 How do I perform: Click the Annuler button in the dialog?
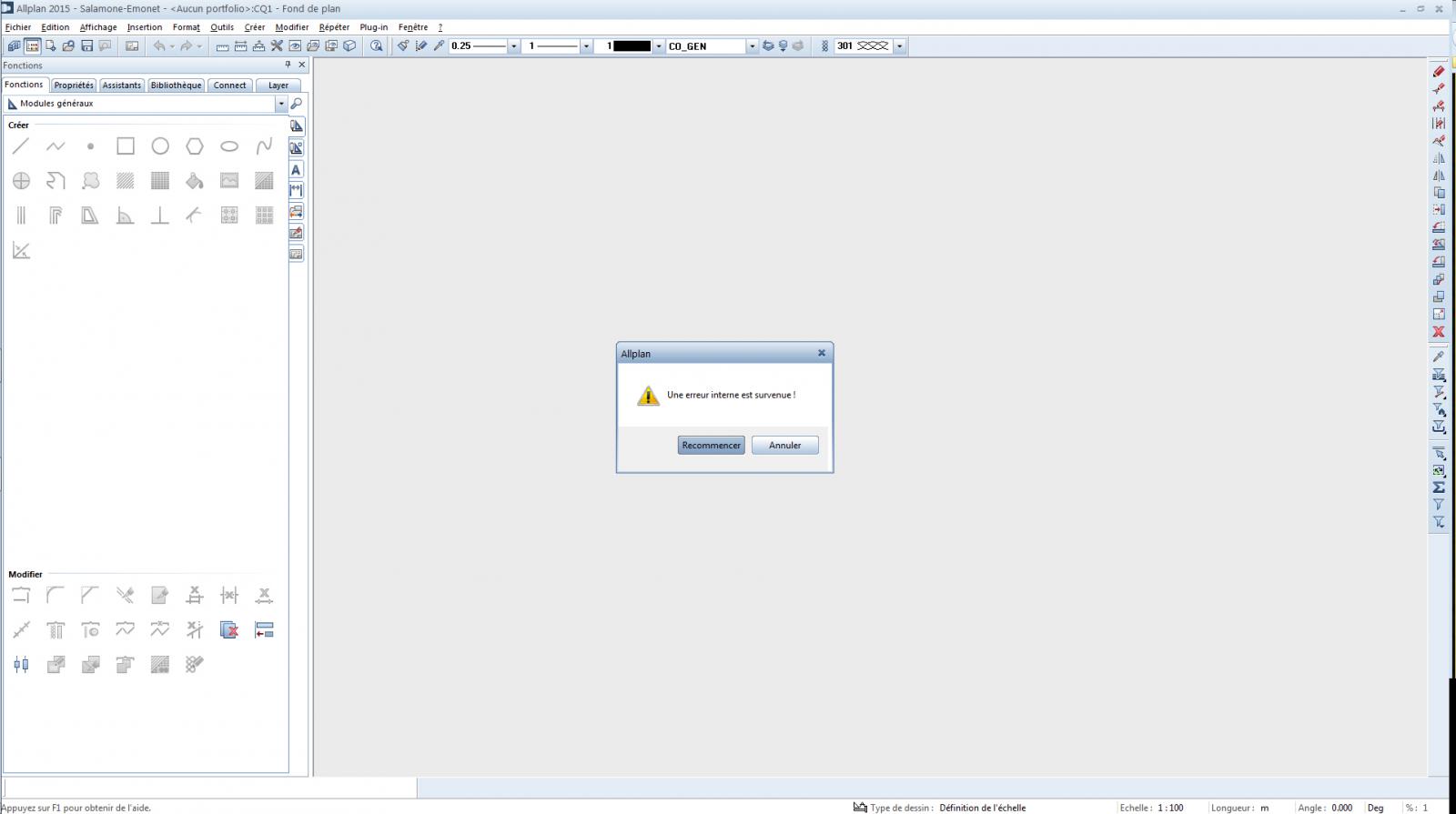pyautogui.click(x=785, y=446)
